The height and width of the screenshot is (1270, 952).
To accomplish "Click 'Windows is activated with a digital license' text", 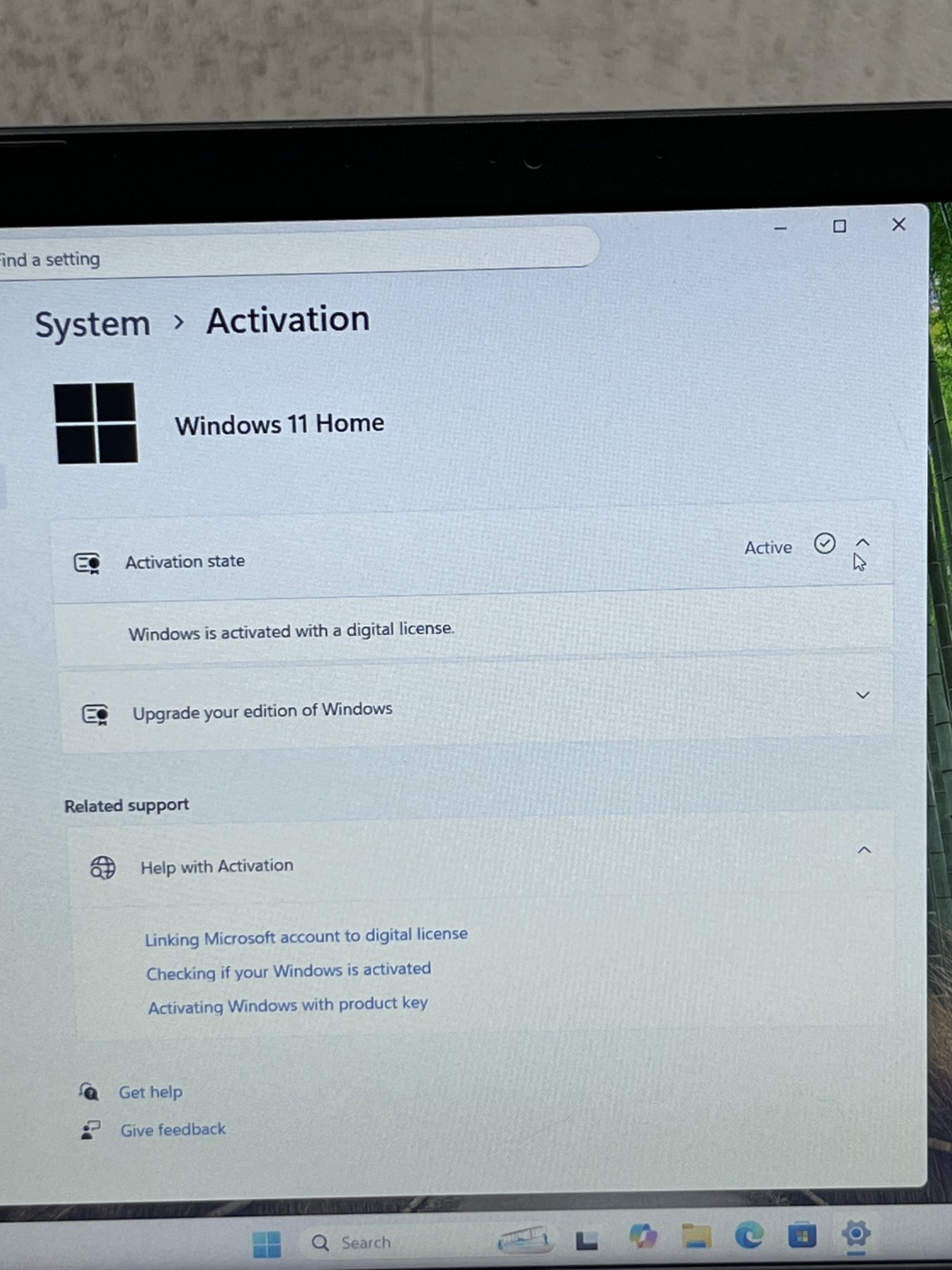I will tap(291, 632).
